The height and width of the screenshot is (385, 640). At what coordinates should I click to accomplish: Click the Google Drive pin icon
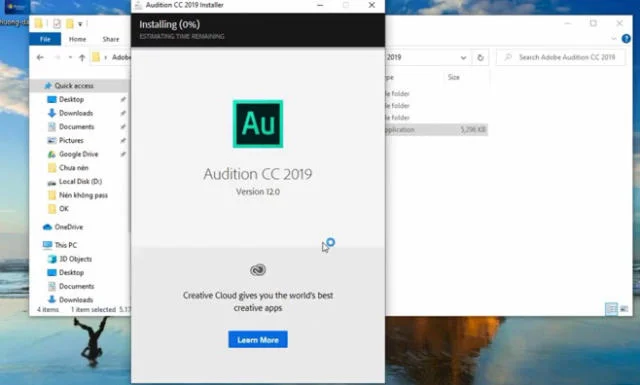click(x=123, y=154)
